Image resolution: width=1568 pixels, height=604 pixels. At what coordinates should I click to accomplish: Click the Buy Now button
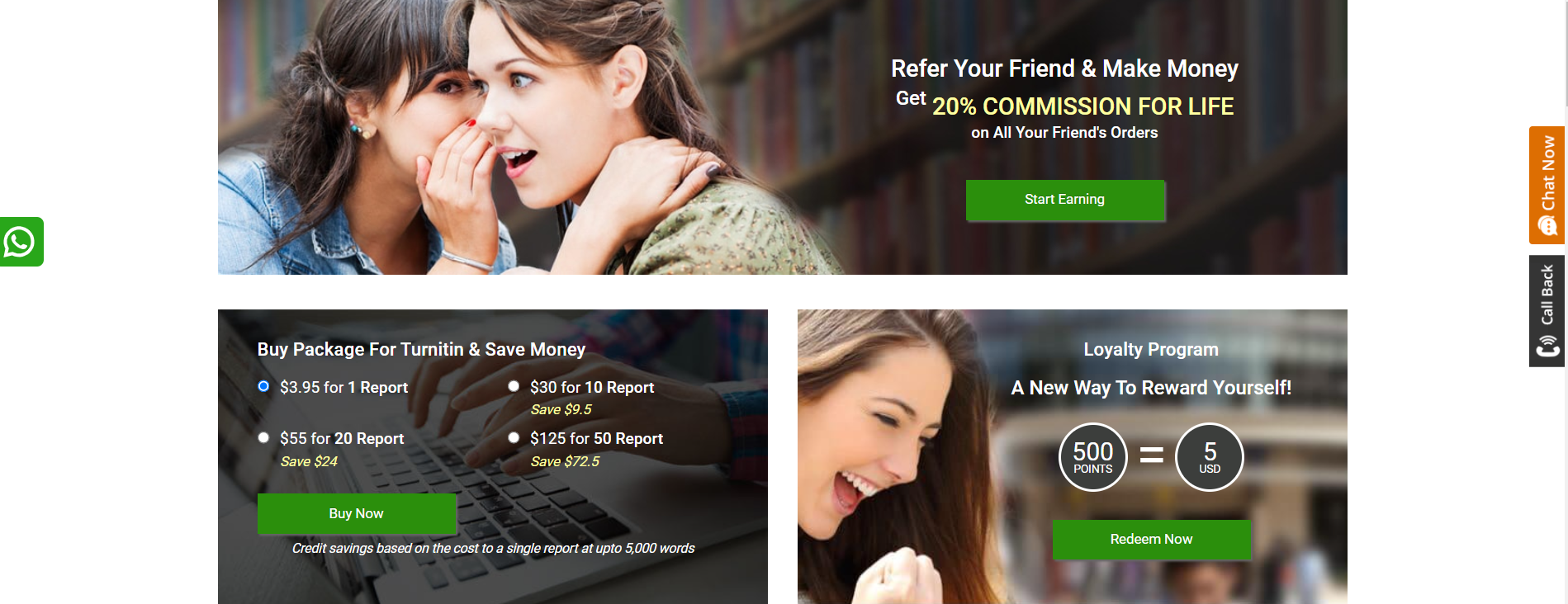coord(356,513)
